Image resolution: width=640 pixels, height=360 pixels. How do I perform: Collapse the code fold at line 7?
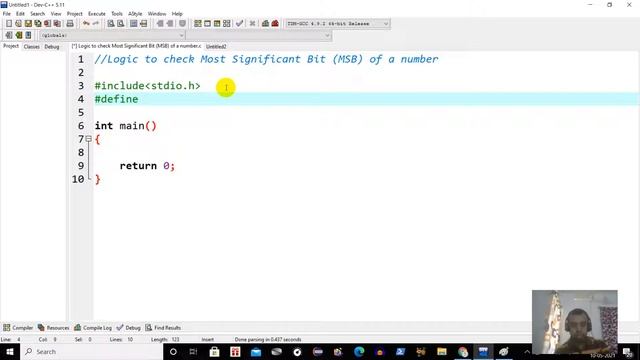[x=89, y=139]
